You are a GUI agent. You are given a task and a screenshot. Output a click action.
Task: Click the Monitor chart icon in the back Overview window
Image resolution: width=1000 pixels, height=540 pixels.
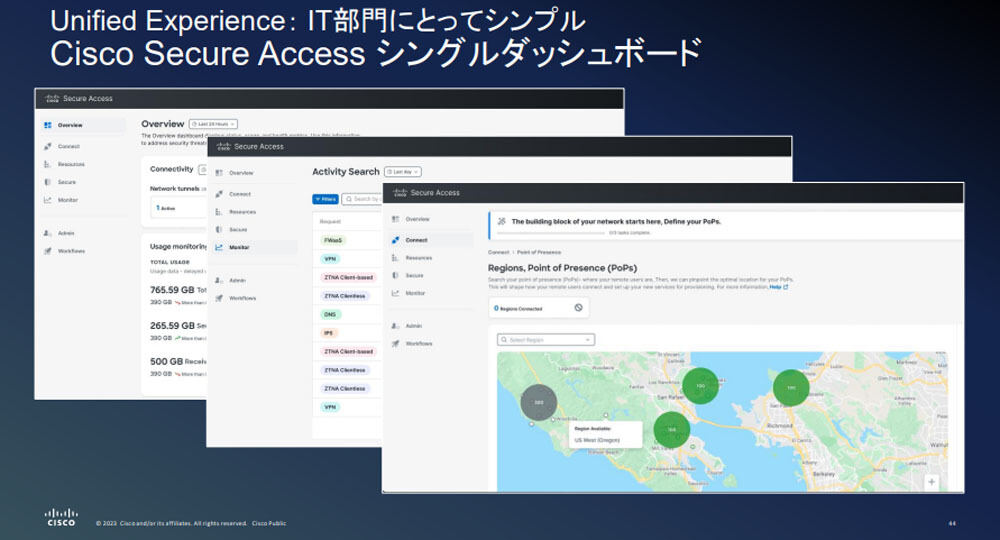(x=48, y=200)
